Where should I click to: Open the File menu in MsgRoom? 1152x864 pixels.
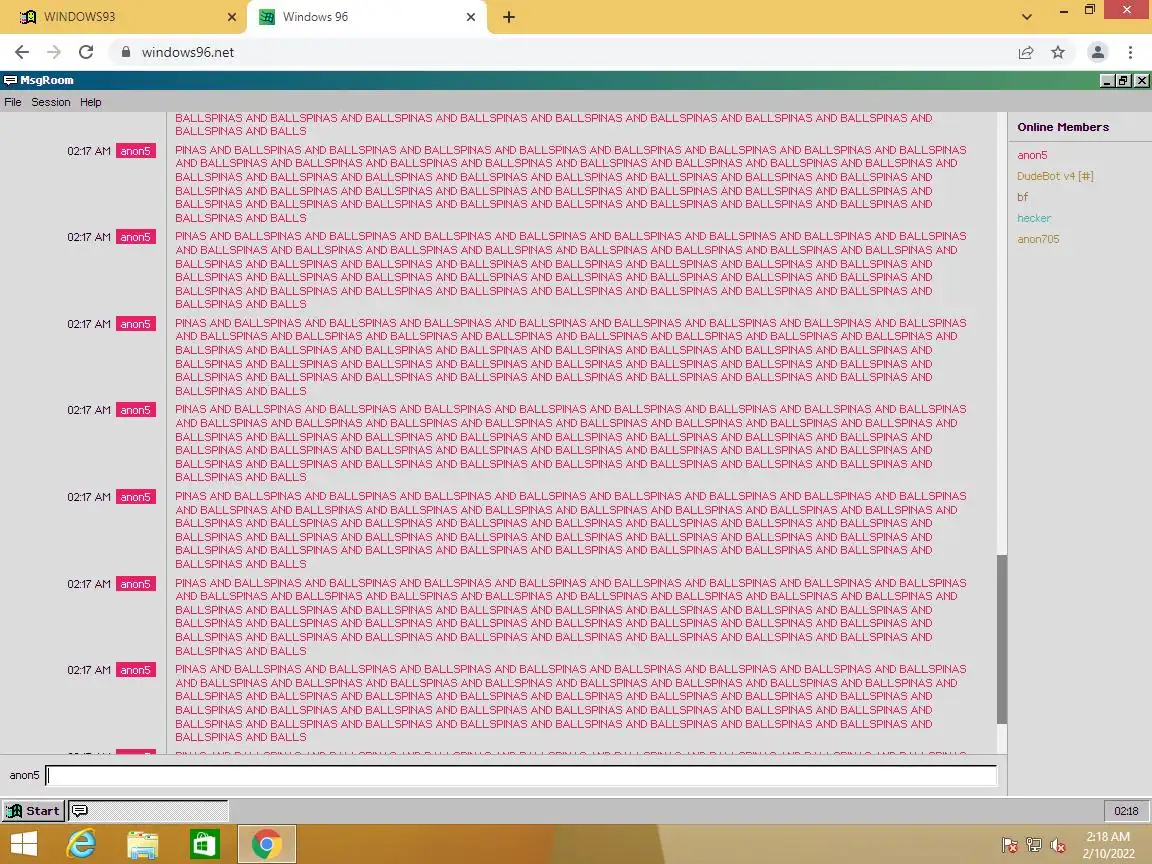12,102
